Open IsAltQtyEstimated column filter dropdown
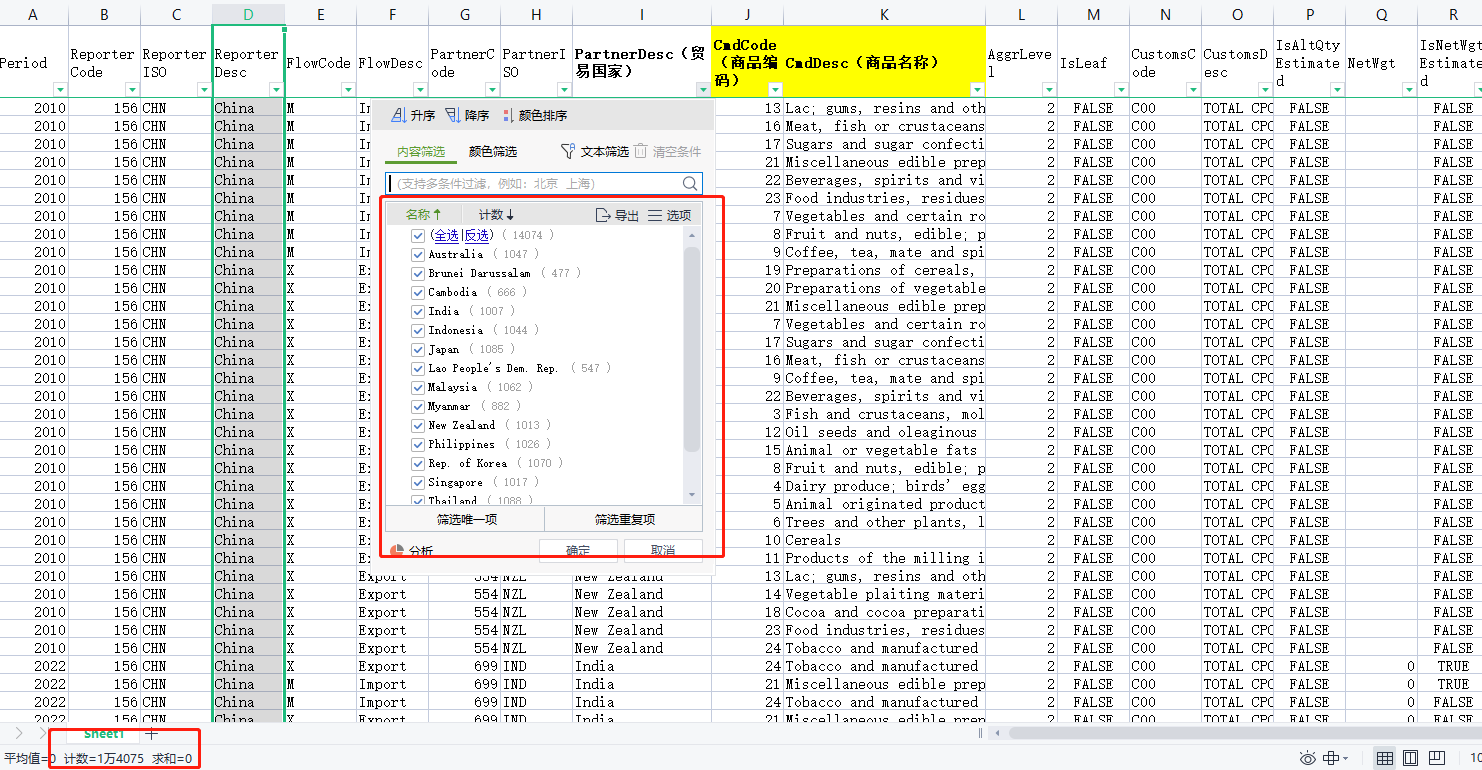Image resolution: width=1482 pixels, height=770 pixels. tap(1337, 89)
